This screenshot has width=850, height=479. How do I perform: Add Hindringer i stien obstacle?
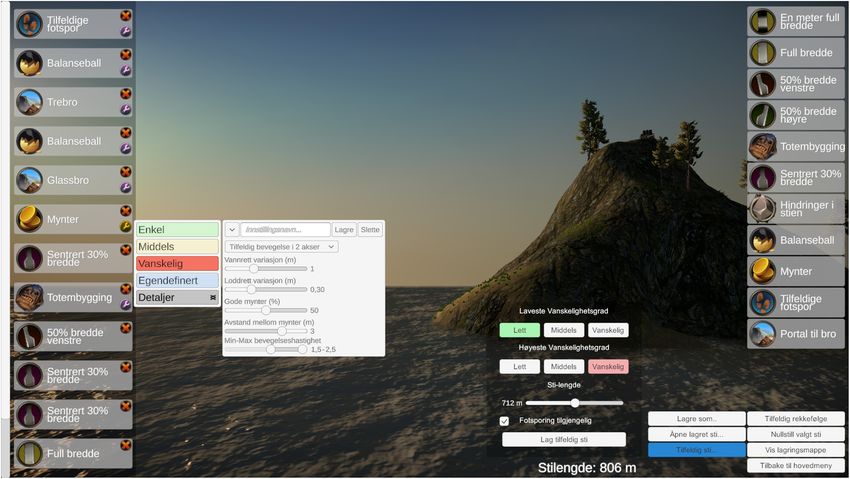point(796,209)
